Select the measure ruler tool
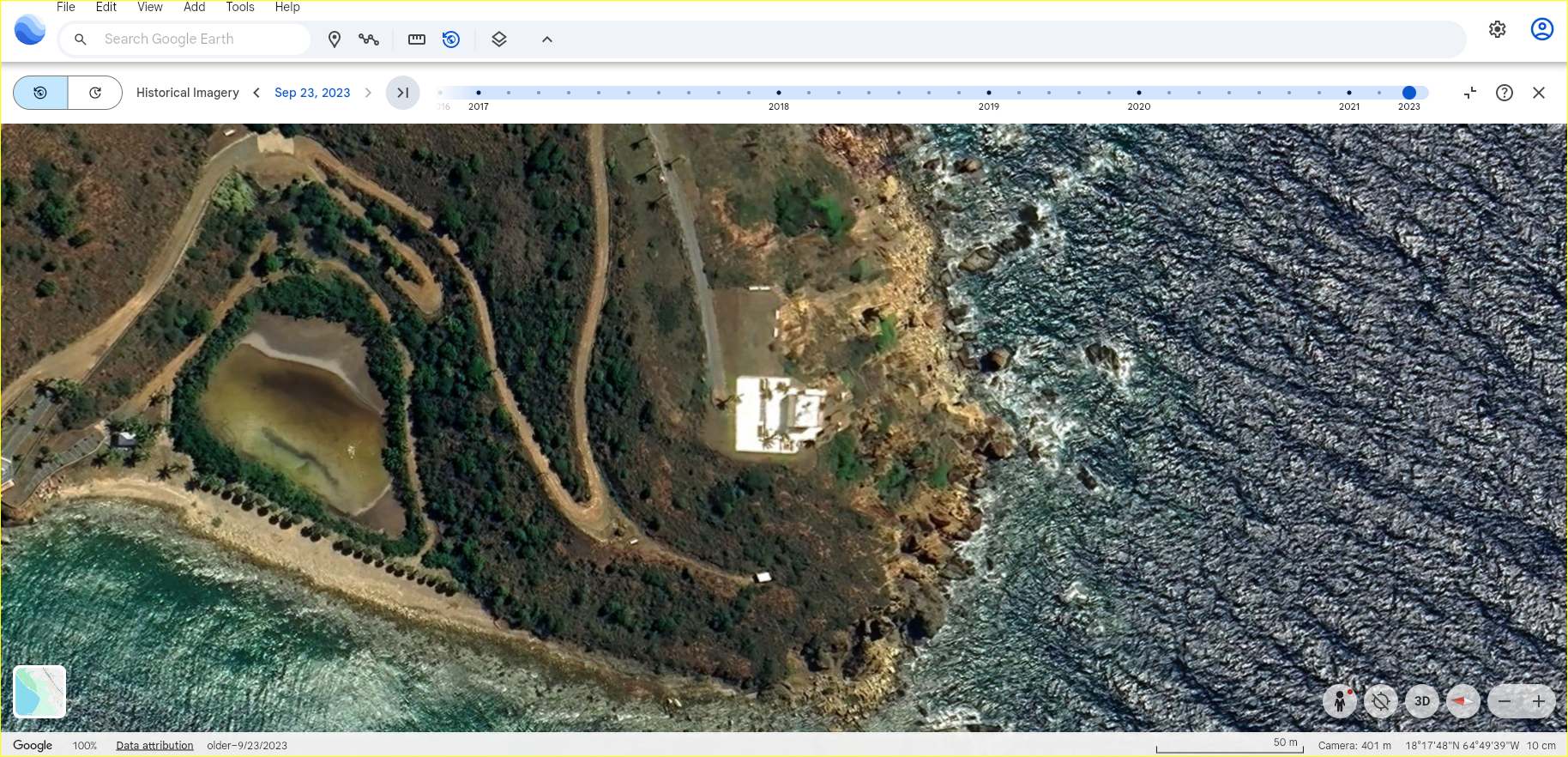Viewport: 1568px width, 757px height. pyautogui.click(x=417, y=39)
